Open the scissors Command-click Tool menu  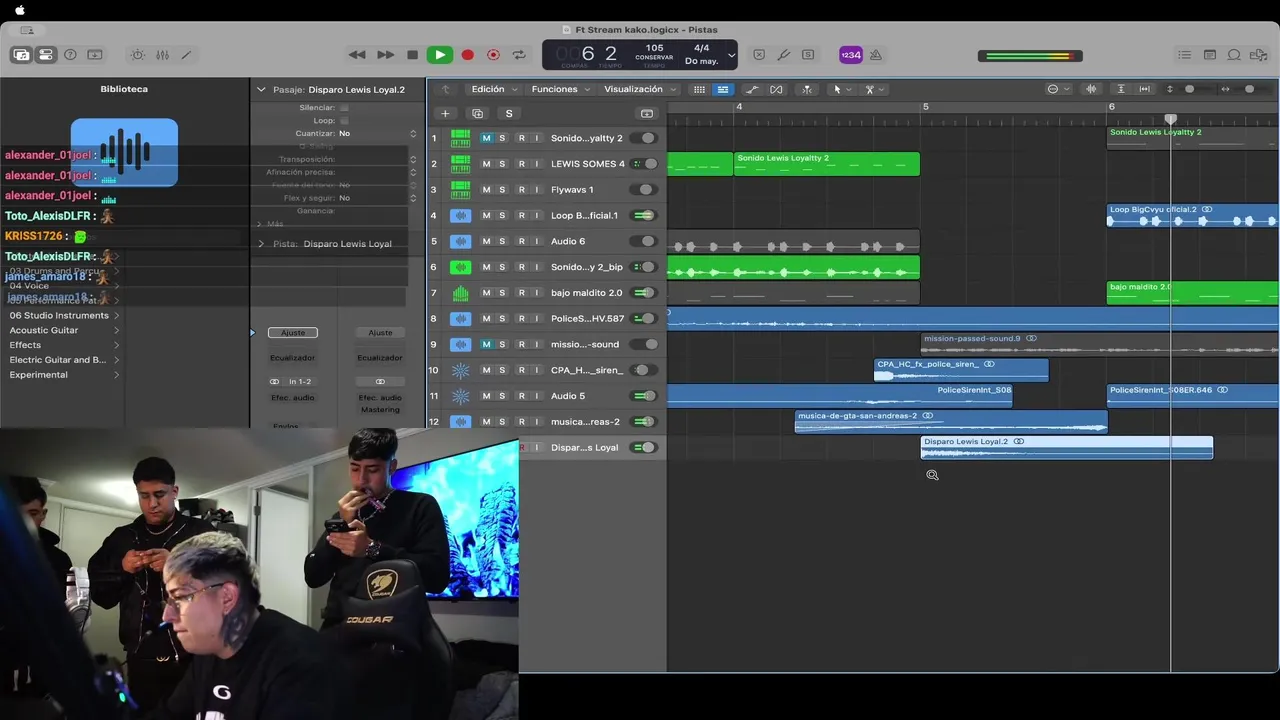pos(873,89)
